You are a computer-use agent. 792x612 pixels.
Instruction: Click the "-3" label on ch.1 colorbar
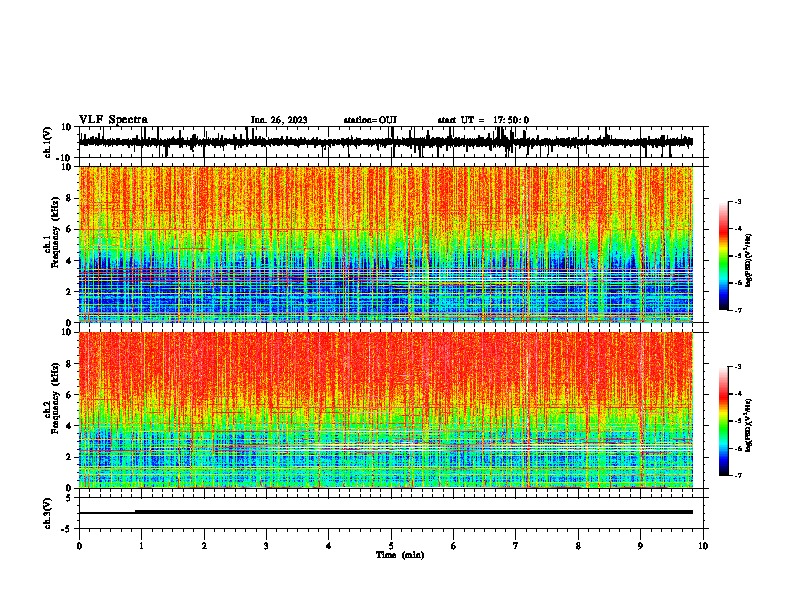(737, 202)
